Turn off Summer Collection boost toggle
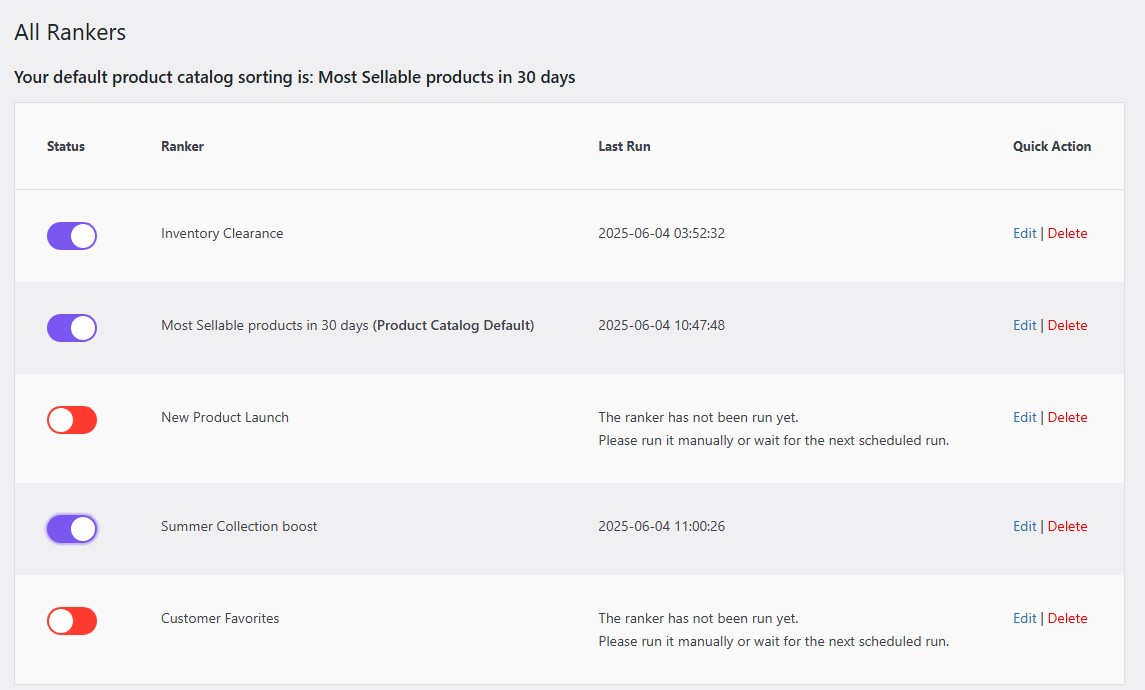The image size is (1145, 690). click(x=72, y=529)
